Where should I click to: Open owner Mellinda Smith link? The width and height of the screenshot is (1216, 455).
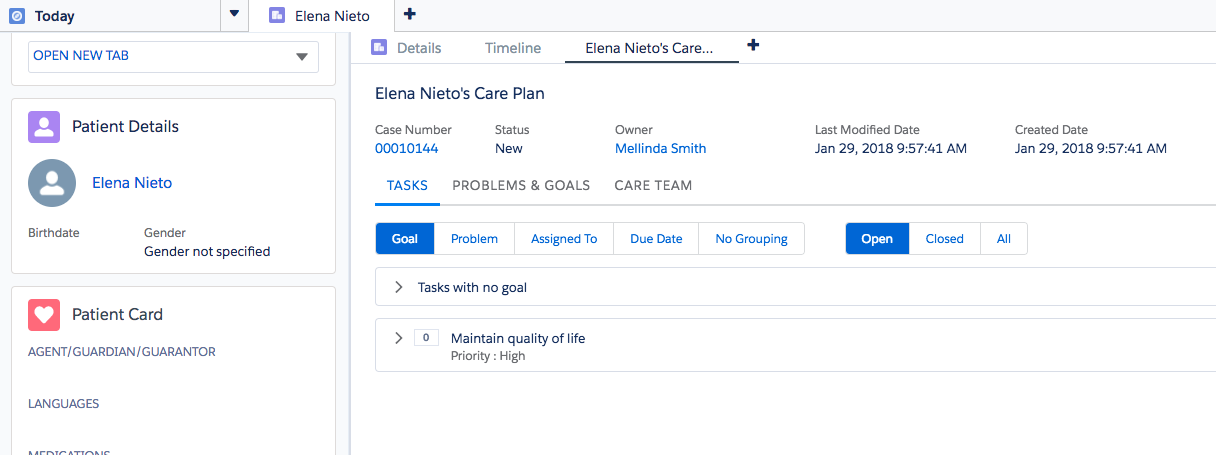click(660, 148)
